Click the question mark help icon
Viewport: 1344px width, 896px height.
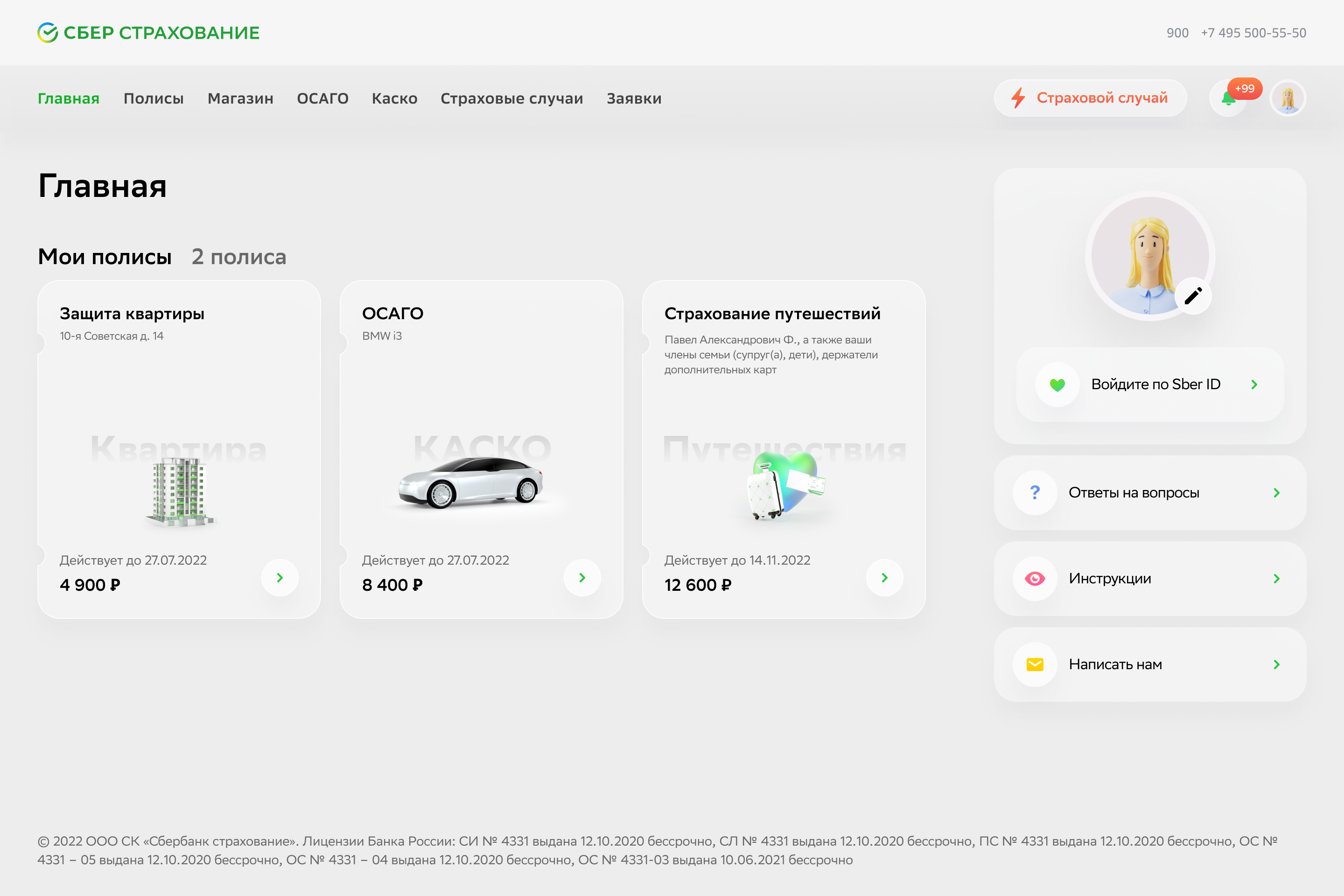click(1034, 493)
